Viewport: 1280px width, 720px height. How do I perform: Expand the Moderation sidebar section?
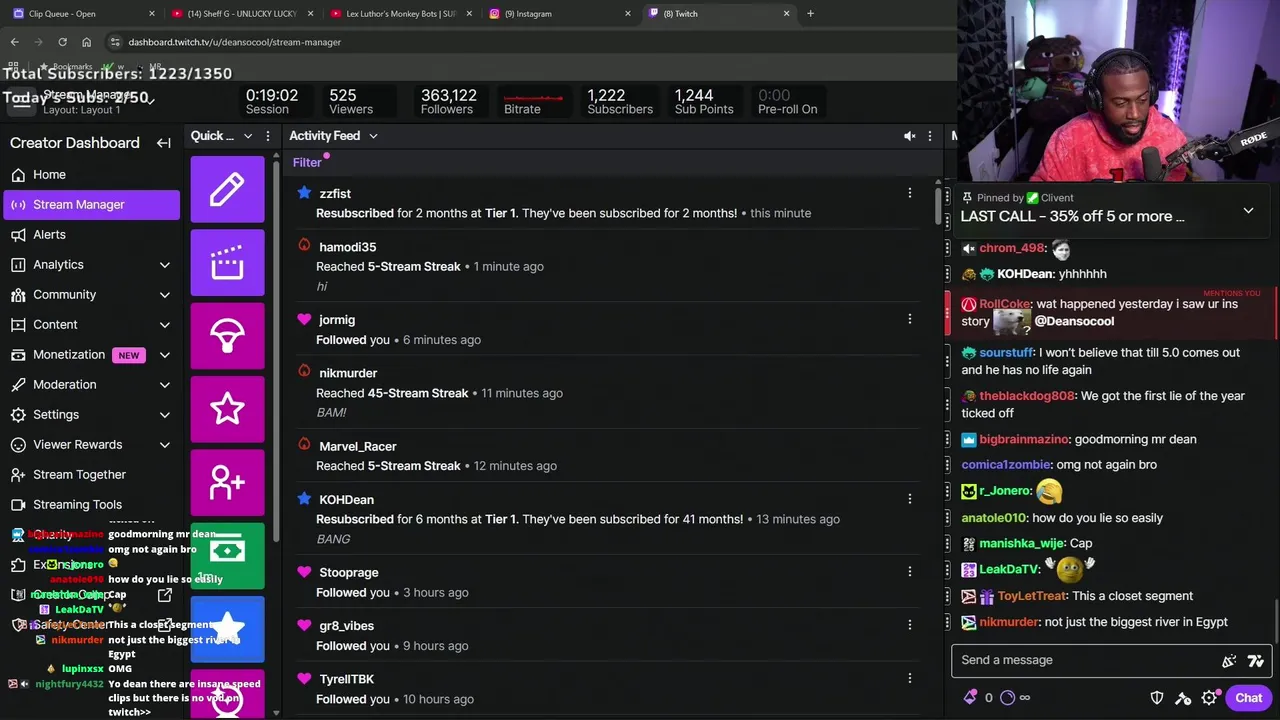pyautogui.click(x=165, y=385)
